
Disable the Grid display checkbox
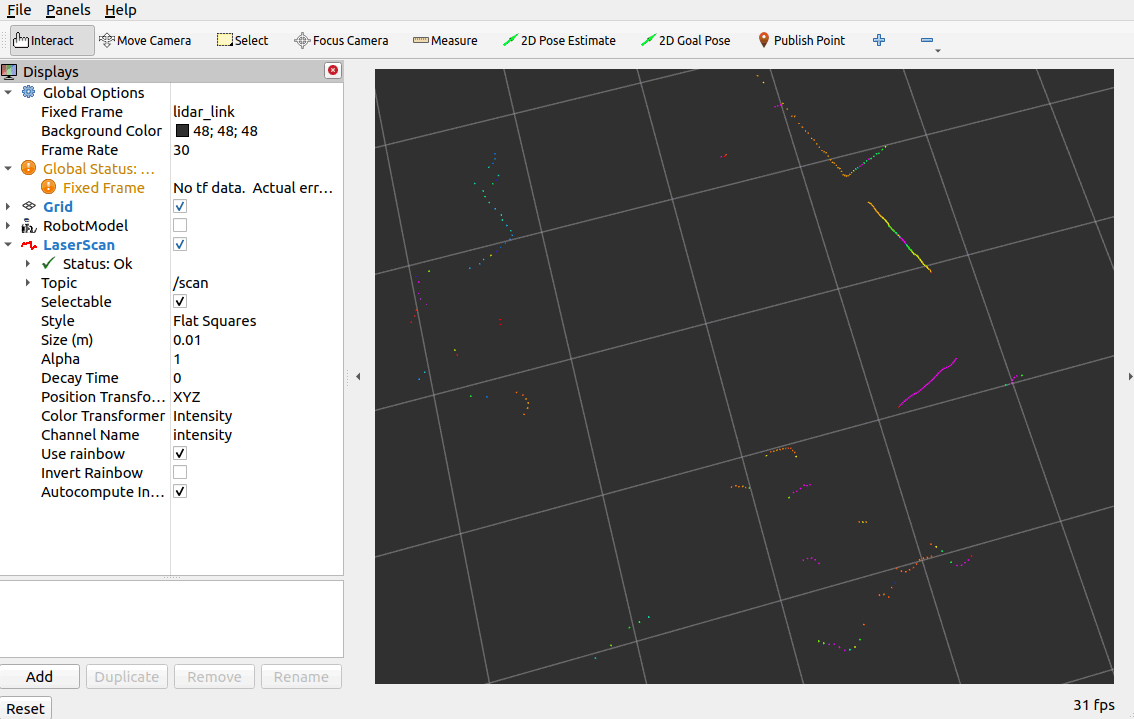[x=180, y=206]
